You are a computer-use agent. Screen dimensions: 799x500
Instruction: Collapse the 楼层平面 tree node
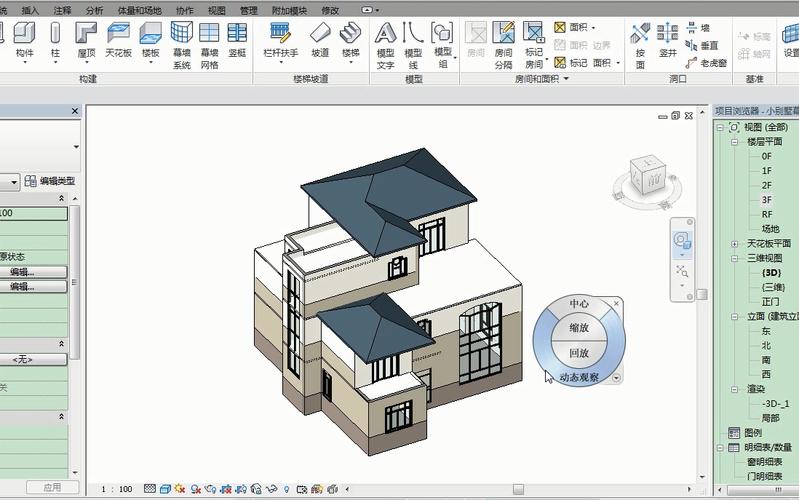(x=735, y=142)
